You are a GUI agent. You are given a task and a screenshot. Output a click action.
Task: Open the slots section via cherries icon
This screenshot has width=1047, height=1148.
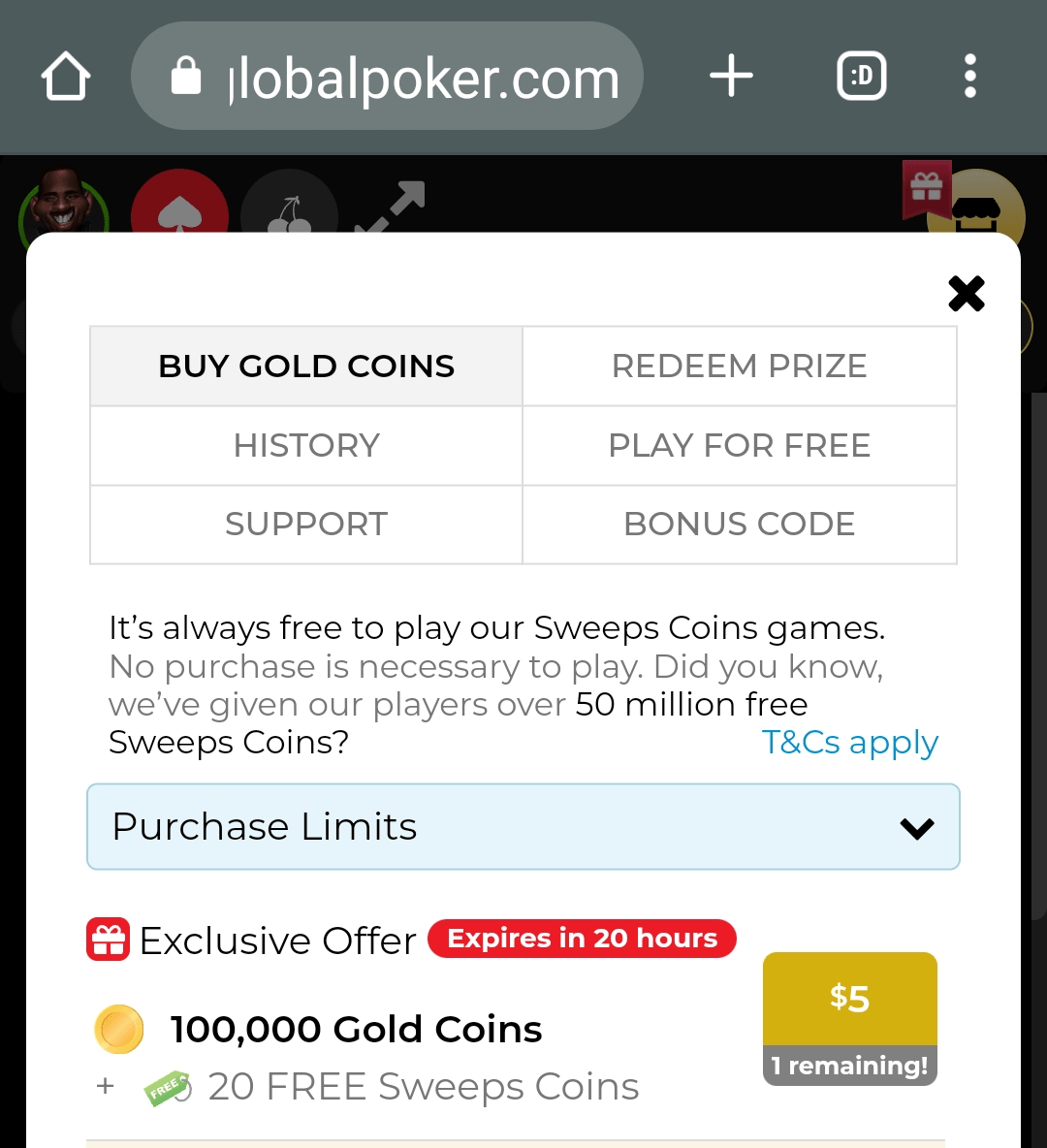[289, 208]
